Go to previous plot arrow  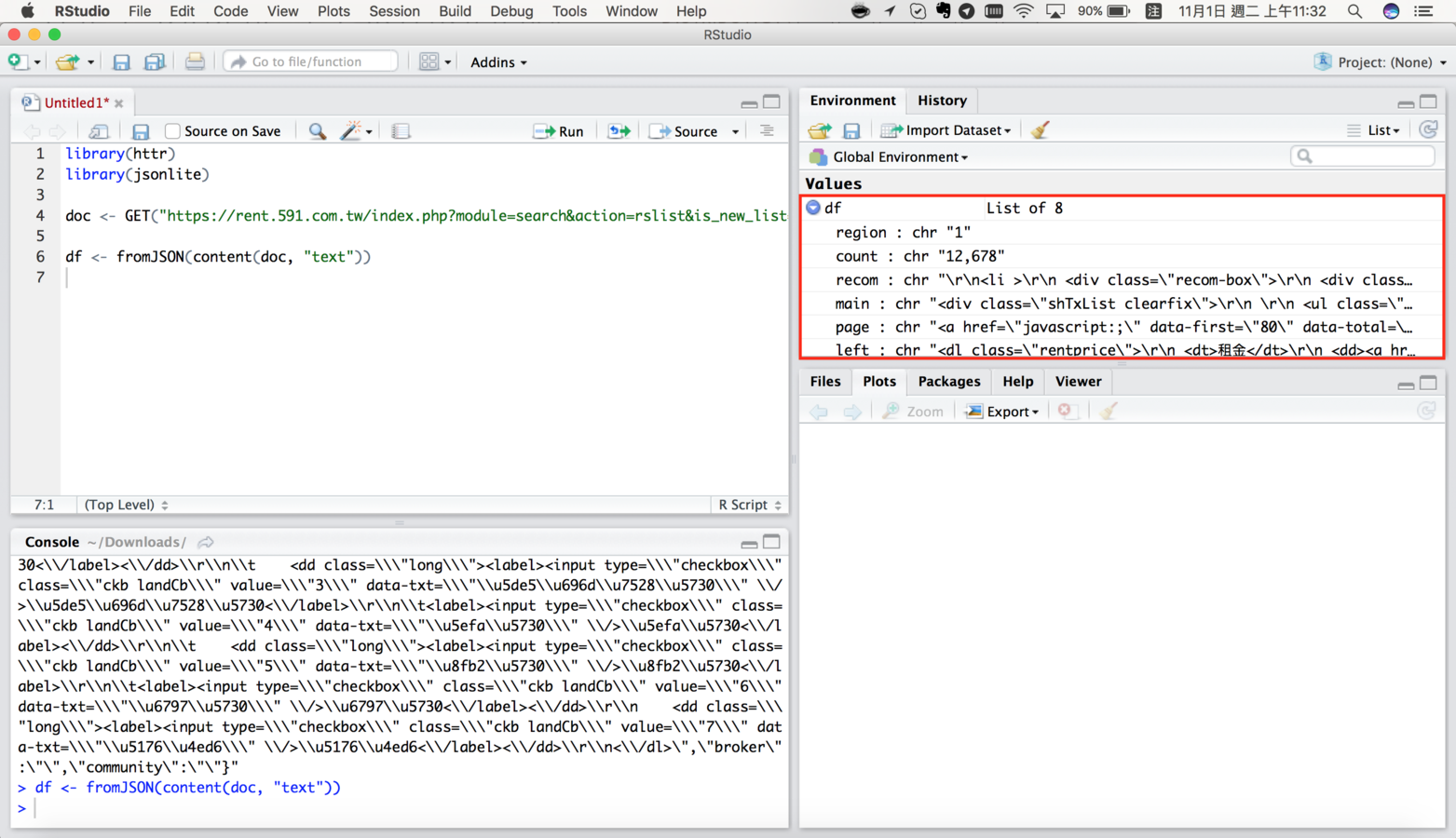coord(819,412)
